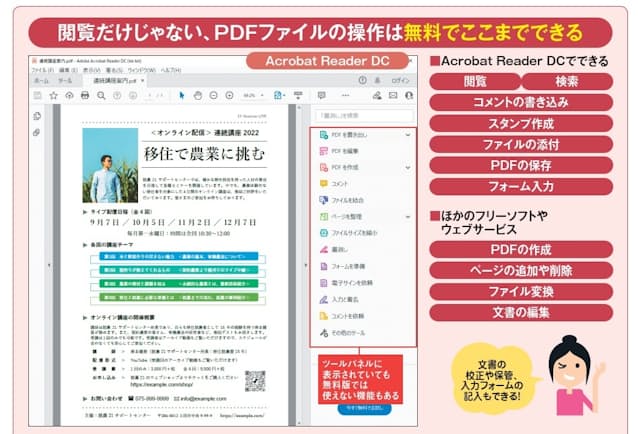Select the Hand pan tool
638x434 pixels.
[198, 95]
